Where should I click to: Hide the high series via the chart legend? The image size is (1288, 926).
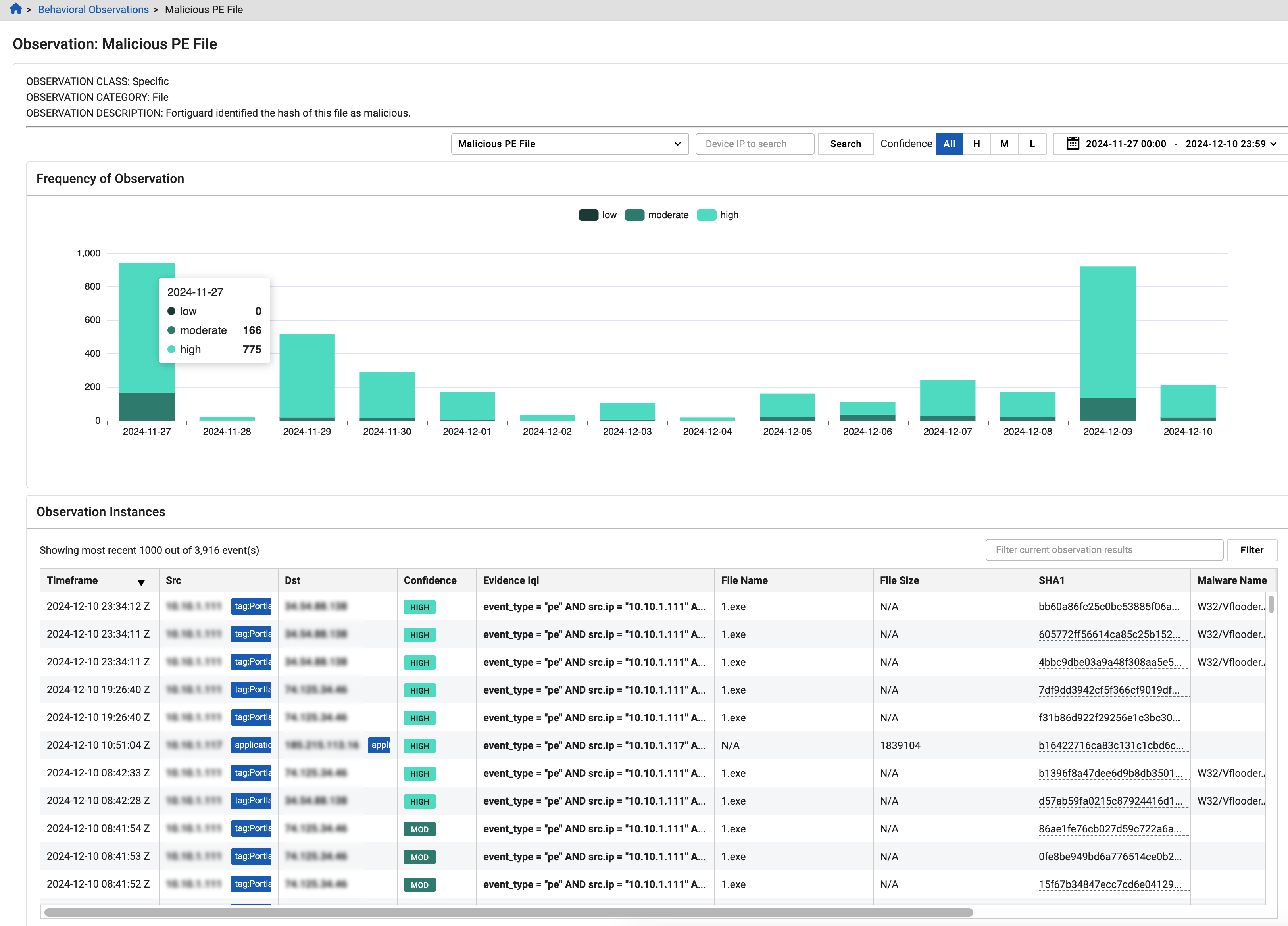point(718,215)
